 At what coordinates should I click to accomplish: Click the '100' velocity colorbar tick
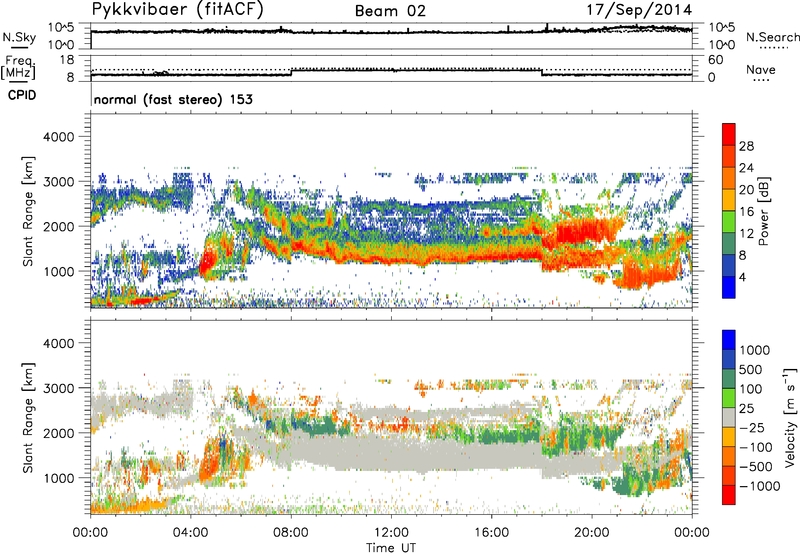coord(751,389)
